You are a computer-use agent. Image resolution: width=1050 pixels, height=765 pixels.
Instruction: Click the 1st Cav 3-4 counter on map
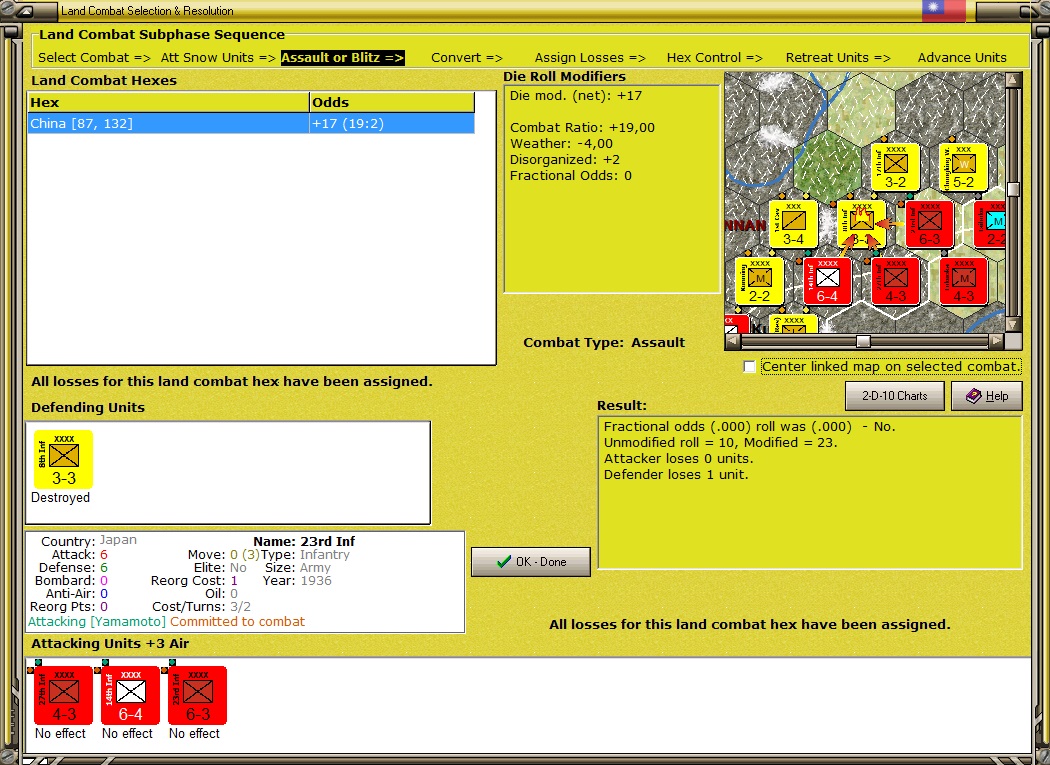click(794, 224)
